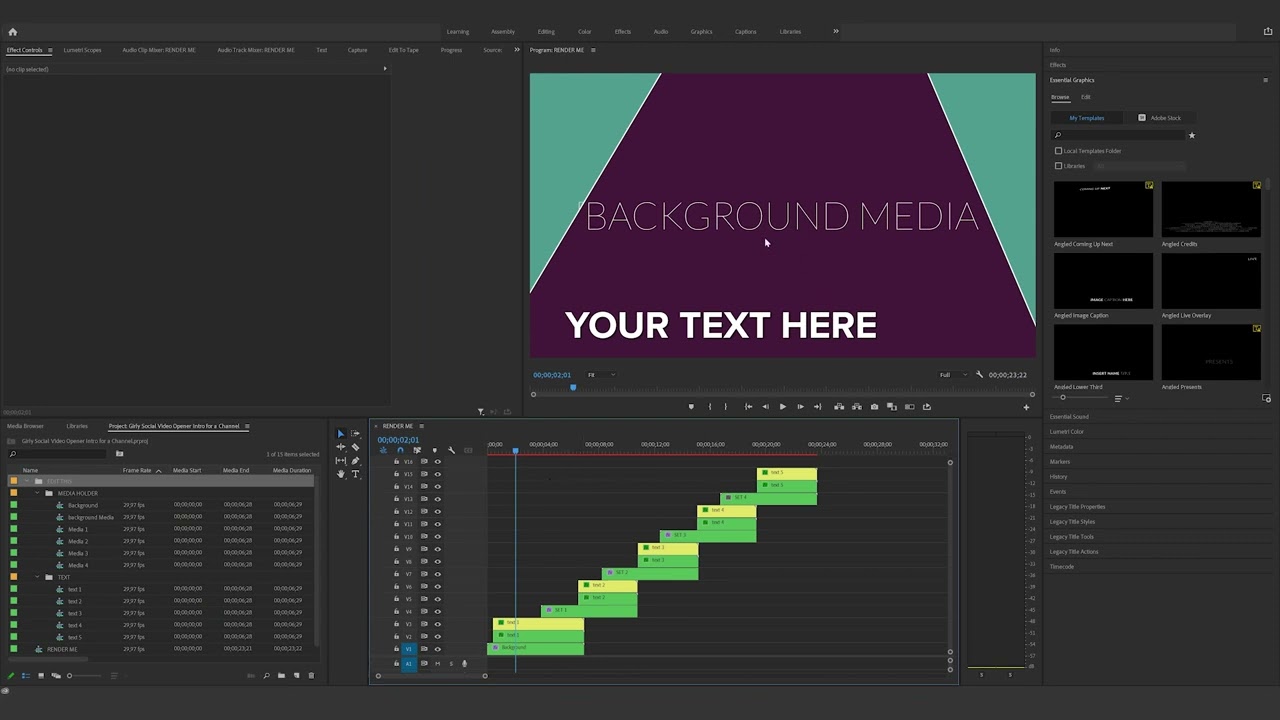Select the Track Select Forward tool
Image resolution: width=1280 pixels, height=720 pixels.
[355, 434]
